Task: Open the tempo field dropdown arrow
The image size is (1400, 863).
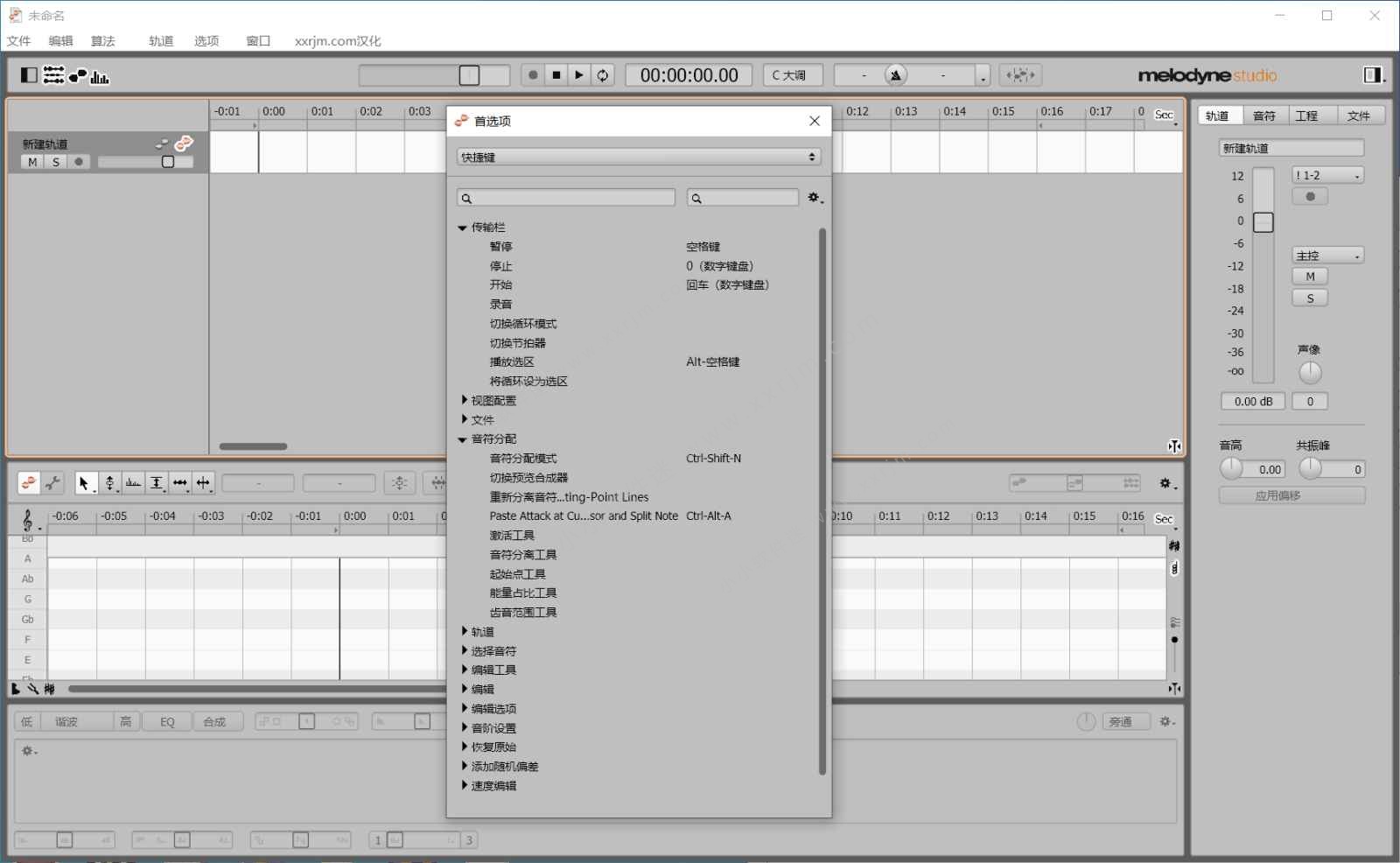Action: (x=983, y=77)
